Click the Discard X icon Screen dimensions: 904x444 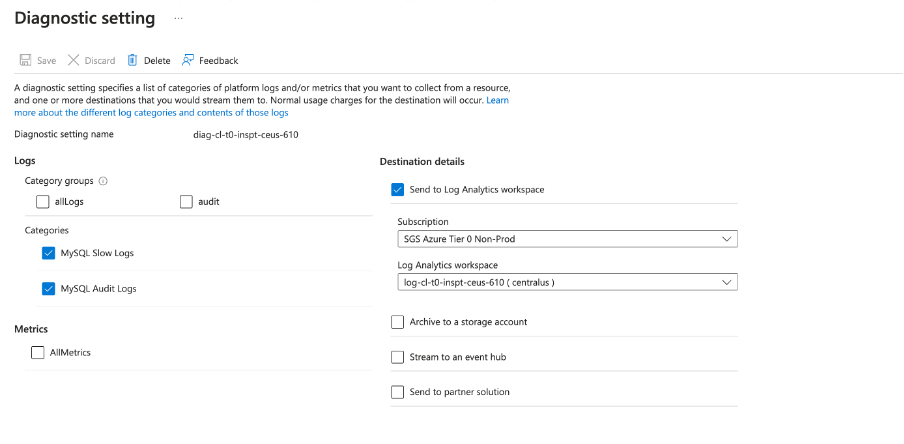click(x=73, y=60)
